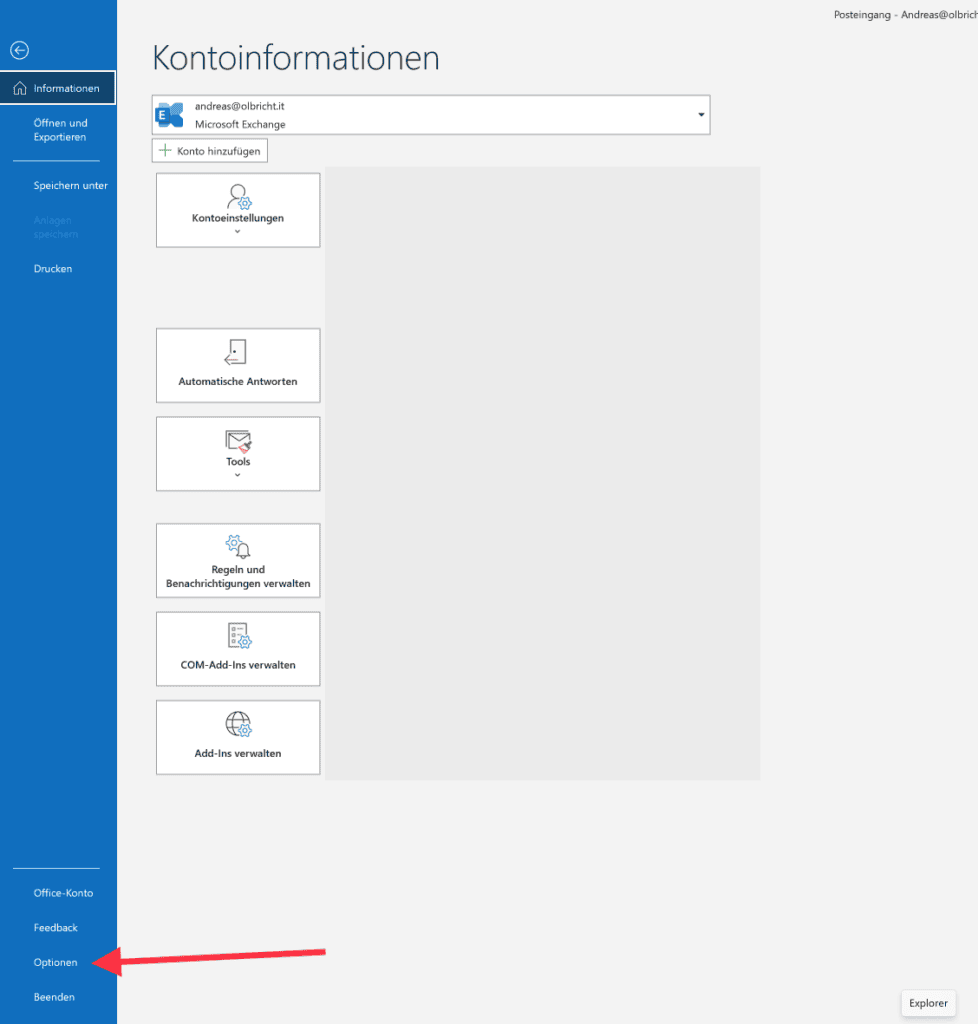
Task: Click the Add-Ins verwalten globe icon
Action: [238, 724]
